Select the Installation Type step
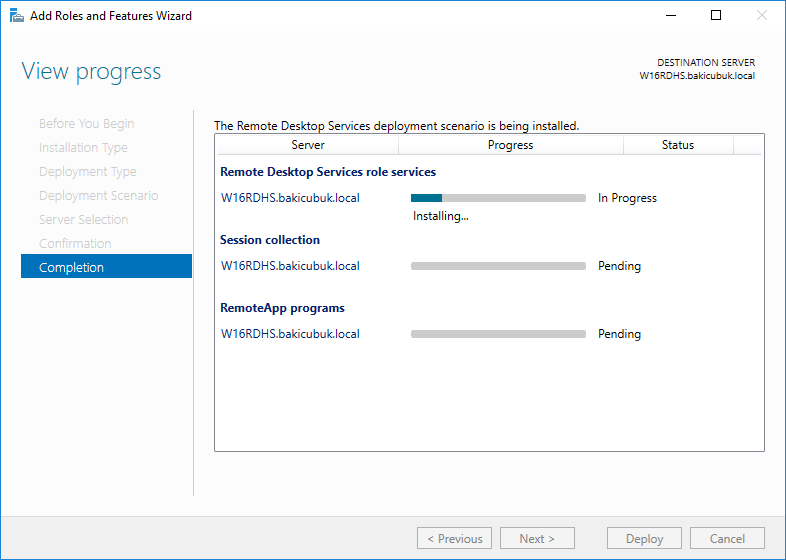786x560 pixels. click(x=83, y=147)
